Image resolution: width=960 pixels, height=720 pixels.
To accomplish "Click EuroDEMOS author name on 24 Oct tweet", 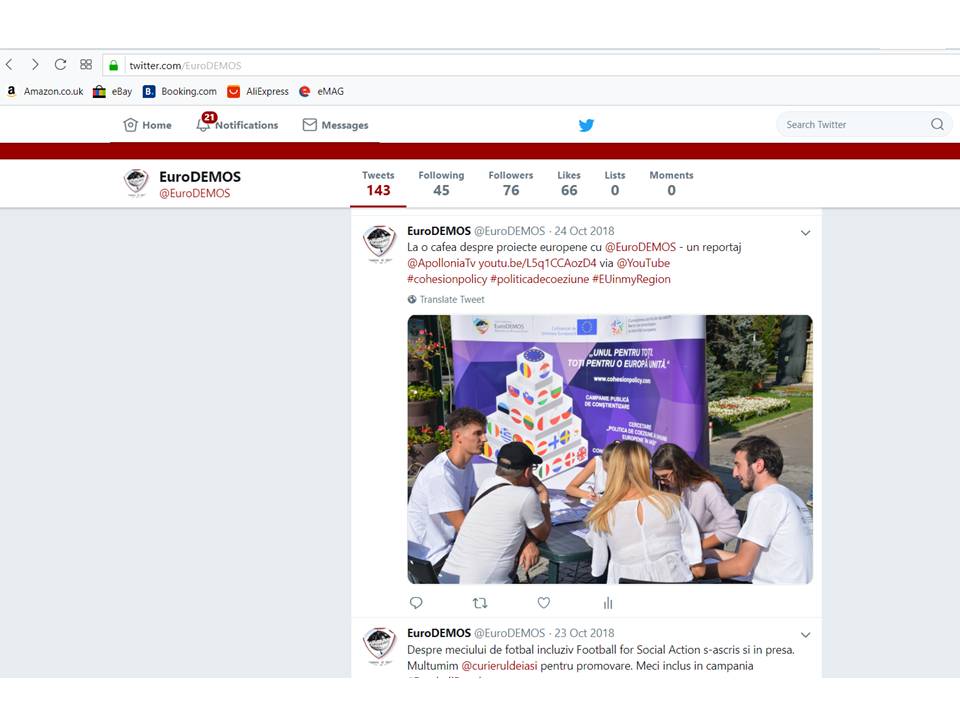I will pyautogui.click(x=439, y=231).
